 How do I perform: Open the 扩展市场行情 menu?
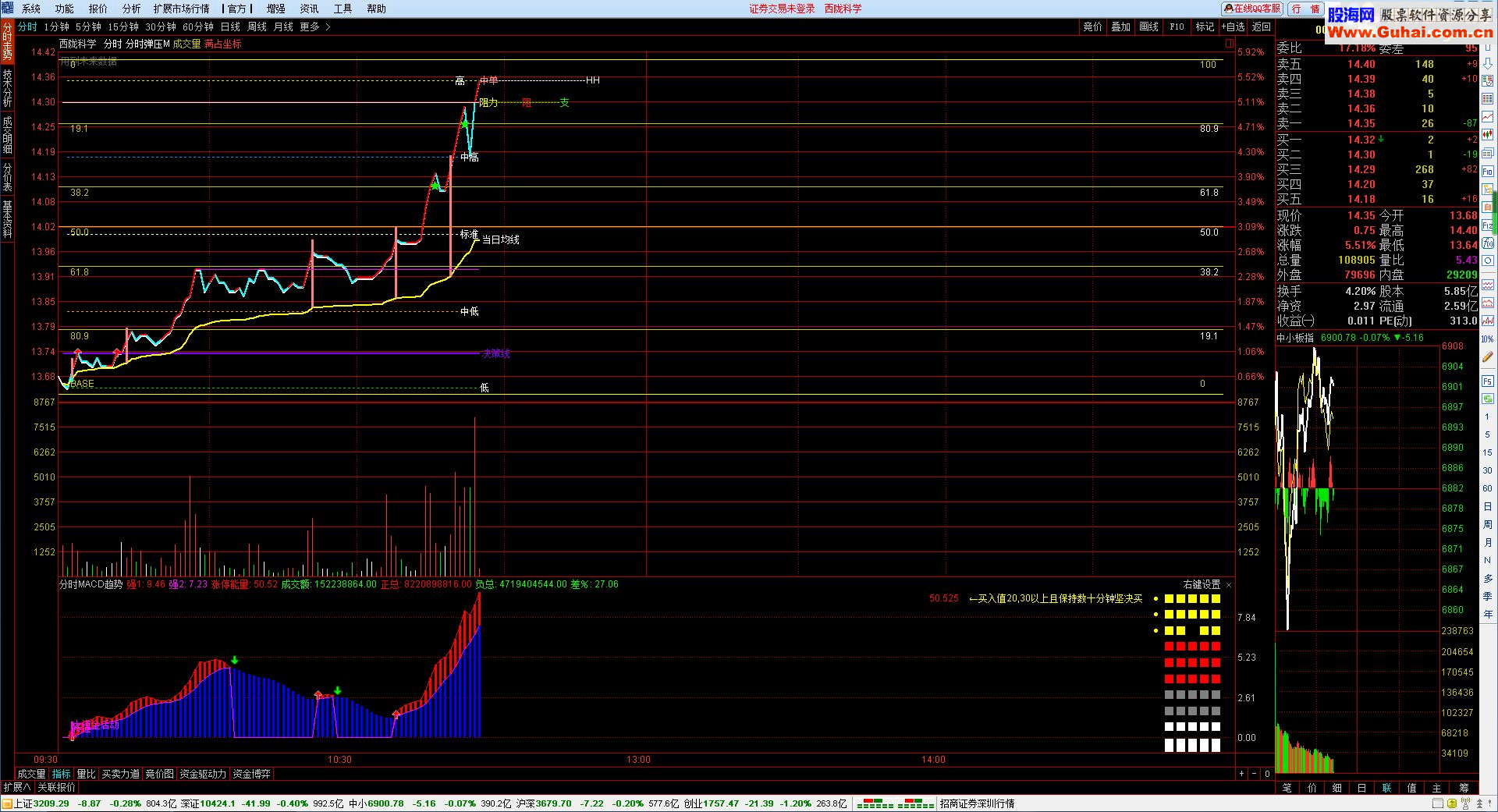point(181,9)
